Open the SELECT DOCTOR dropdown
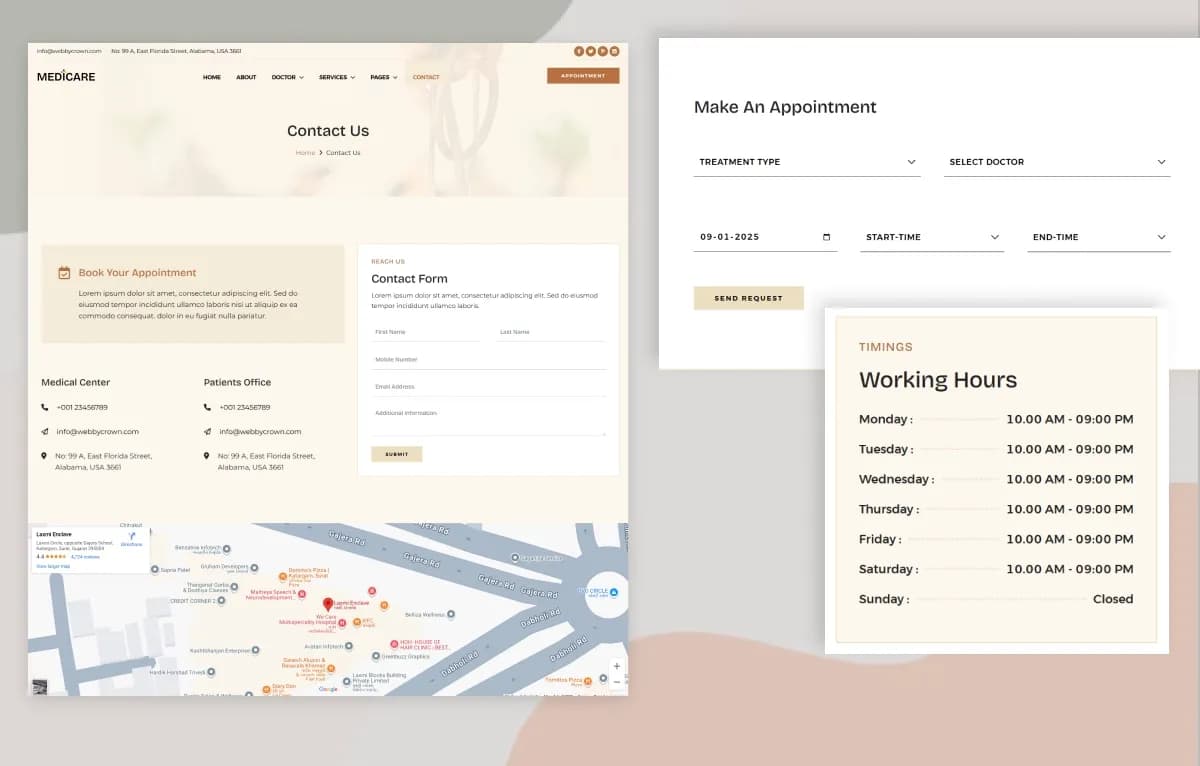This screenshot has width=1200, height=766. tap(1057, 162)
